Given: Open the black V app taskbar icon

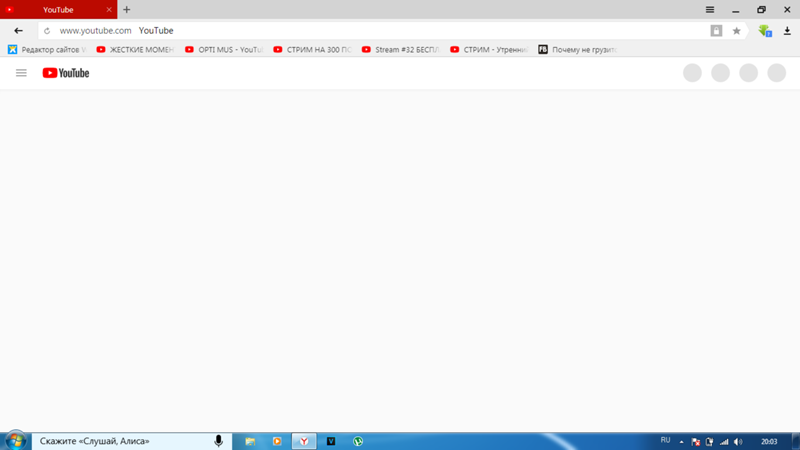Looking at the screenshot, I should (x=331, y=441).
